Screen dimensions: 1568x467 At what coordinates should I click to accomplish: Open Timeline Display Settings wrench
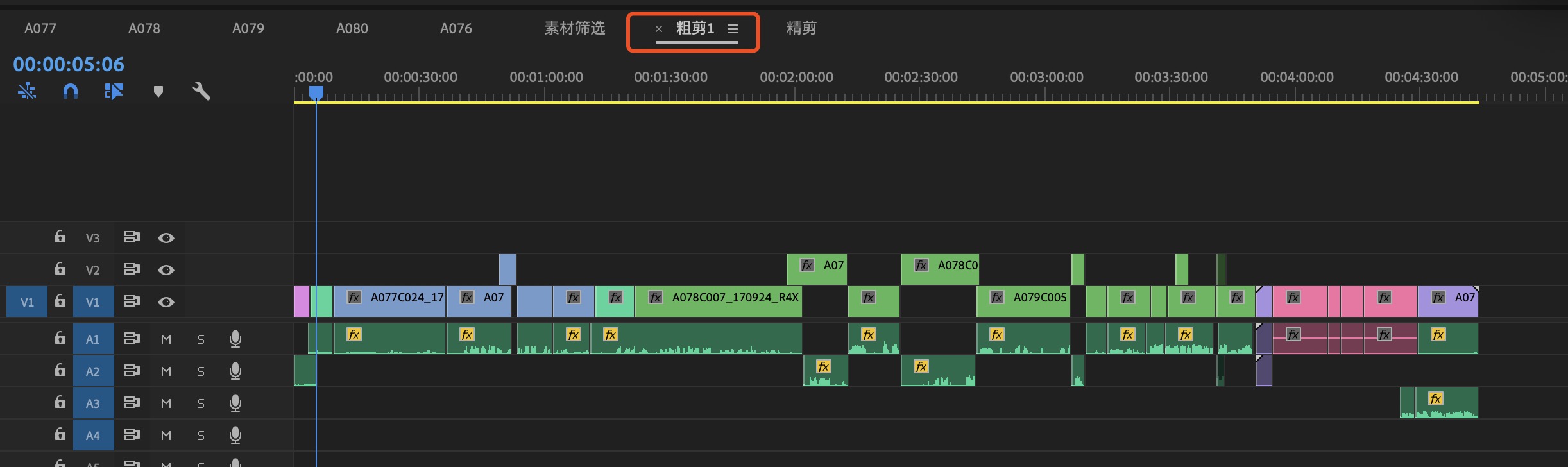pos(201,92)
